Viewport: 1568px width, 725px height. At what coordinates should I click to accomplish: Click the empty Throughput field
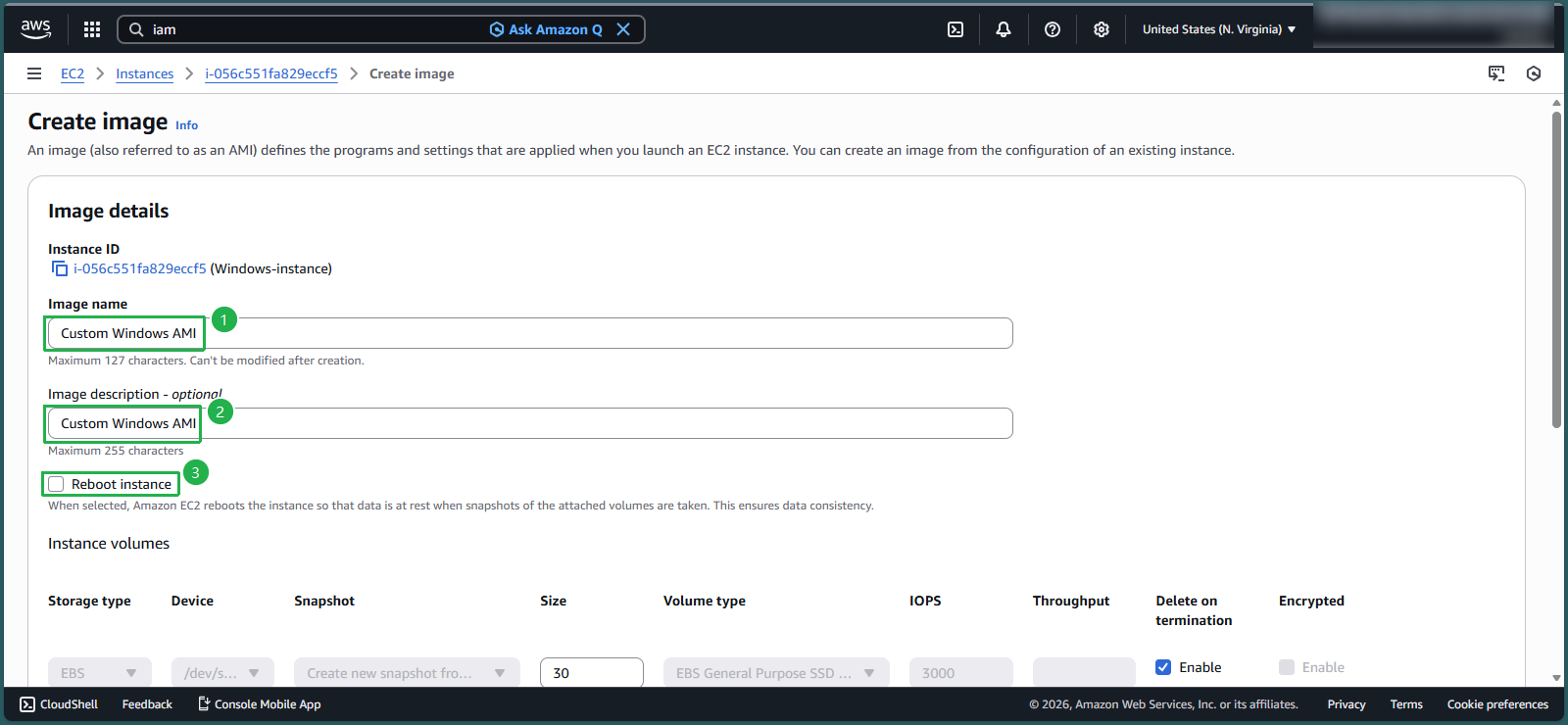[1084, 673]
